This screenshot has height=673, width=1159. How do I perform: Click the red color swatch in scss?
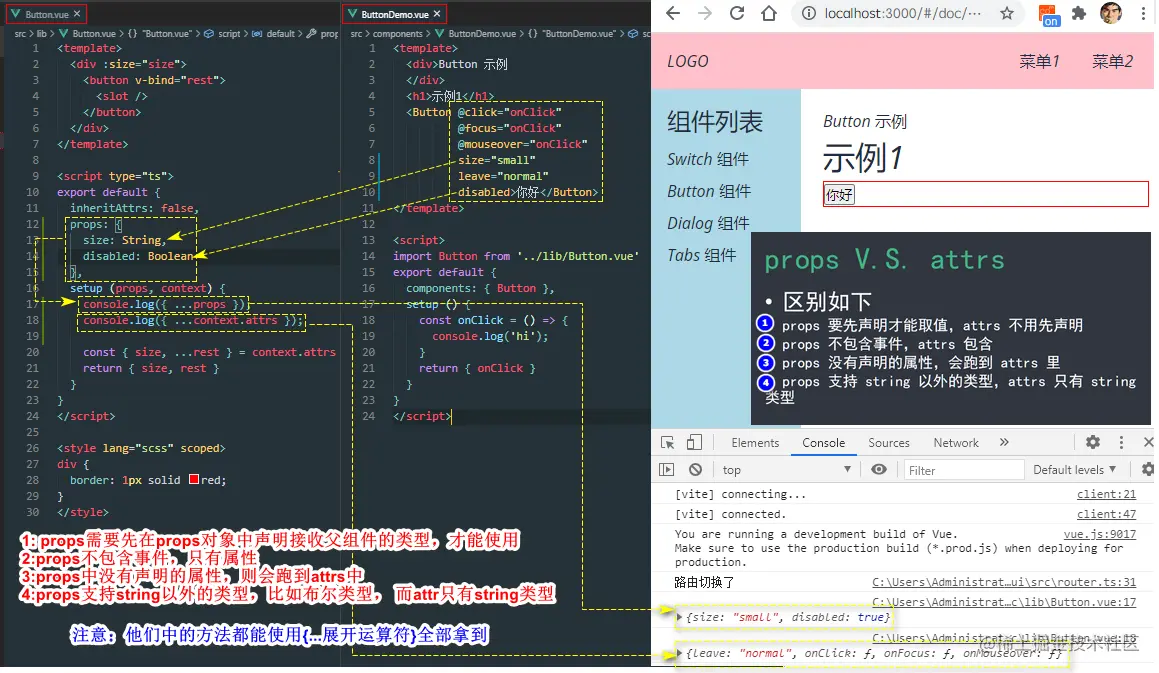pos(194,479)
